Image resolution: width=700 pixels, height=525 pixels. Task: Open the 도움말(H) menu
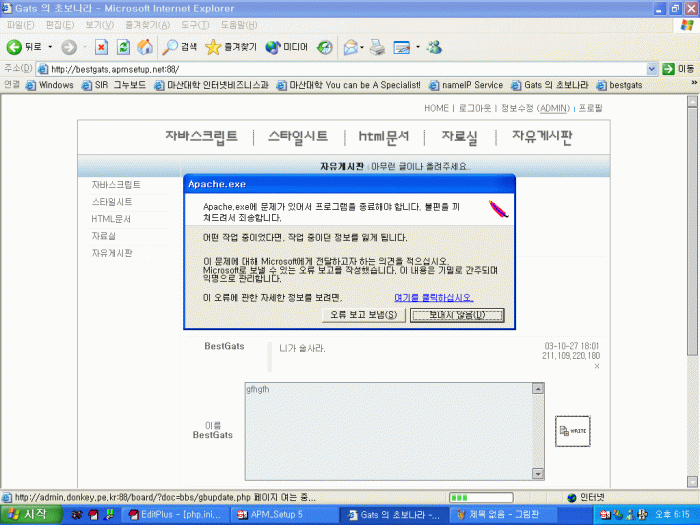pyautogui.click(x=239, y=25)
